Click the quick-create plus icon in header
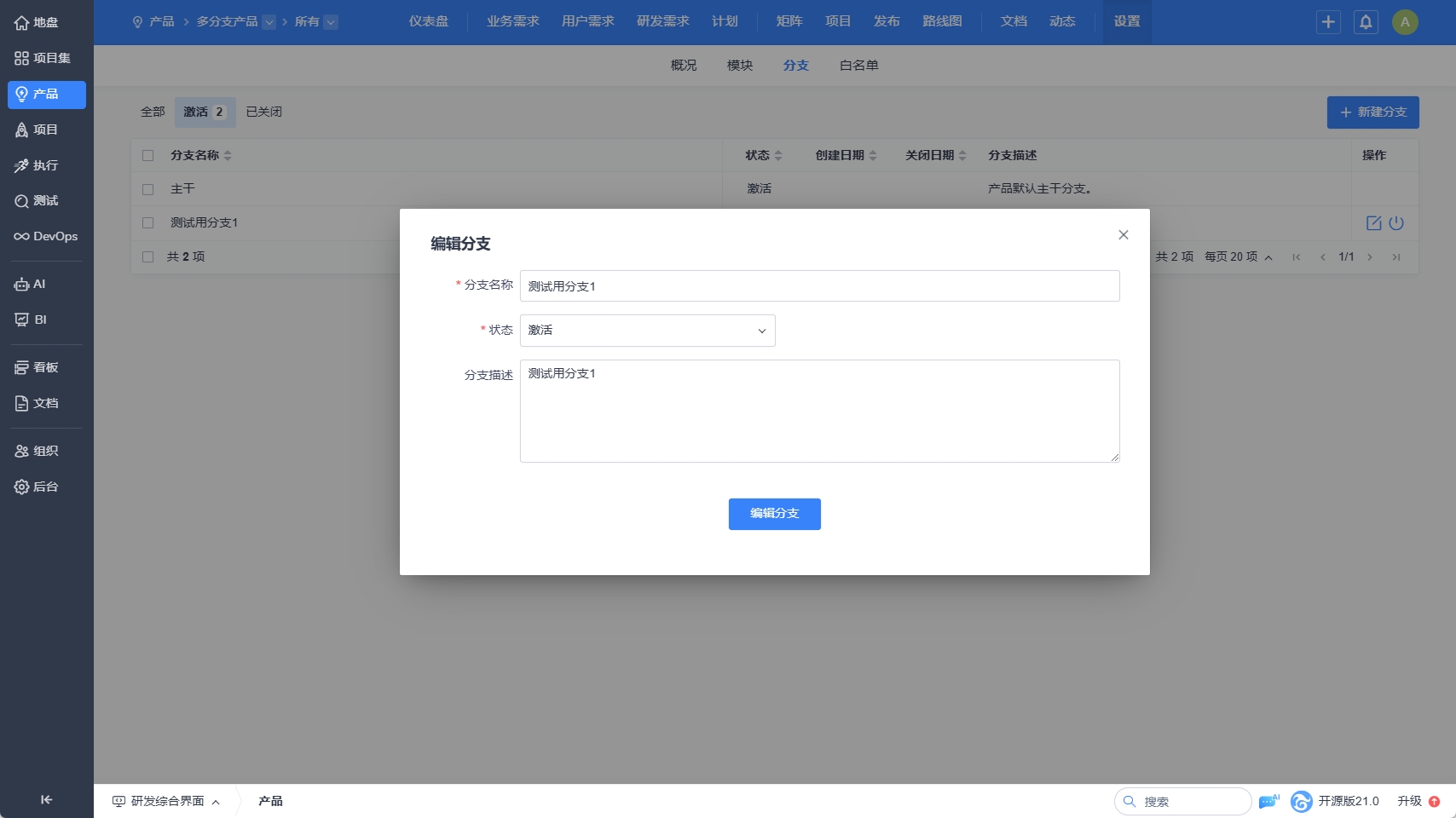 [1328, 22]
